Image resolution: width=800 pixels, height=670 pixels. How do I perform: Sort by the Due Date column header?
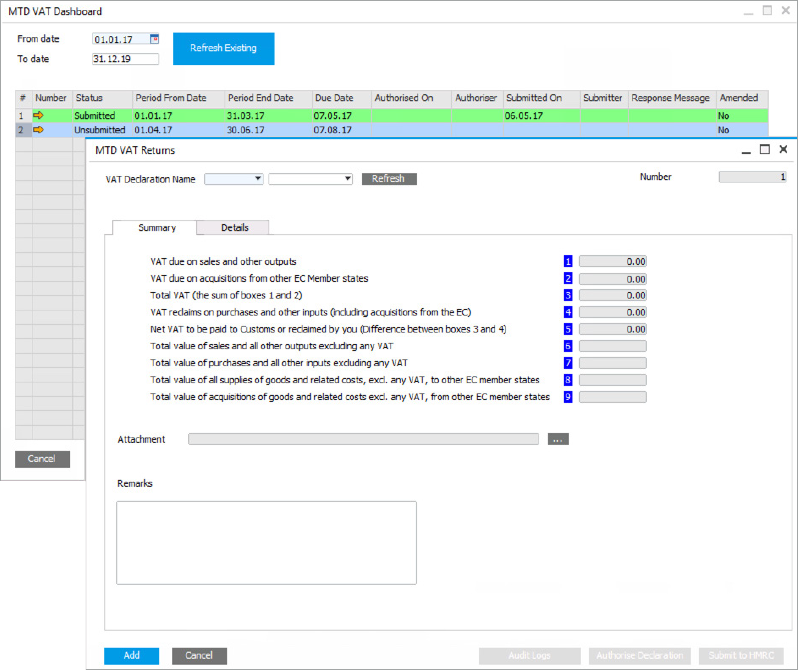click(x=333, y=98)
